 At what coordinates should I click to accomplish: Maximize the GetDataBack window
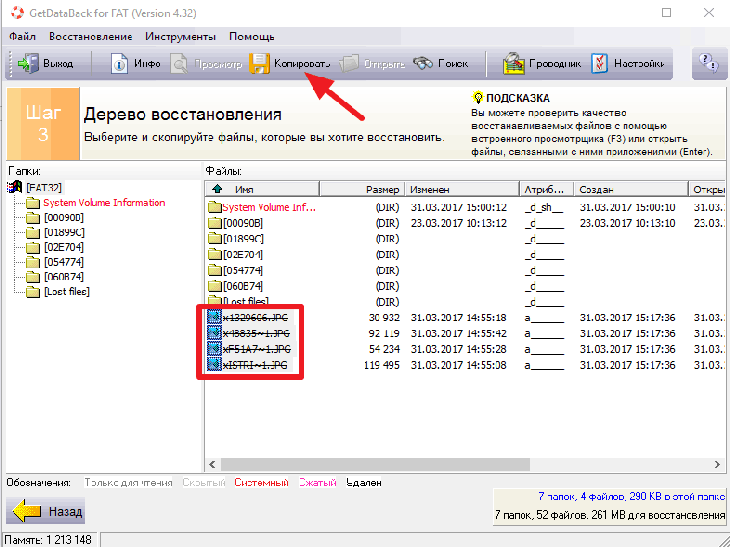[667, 13]
